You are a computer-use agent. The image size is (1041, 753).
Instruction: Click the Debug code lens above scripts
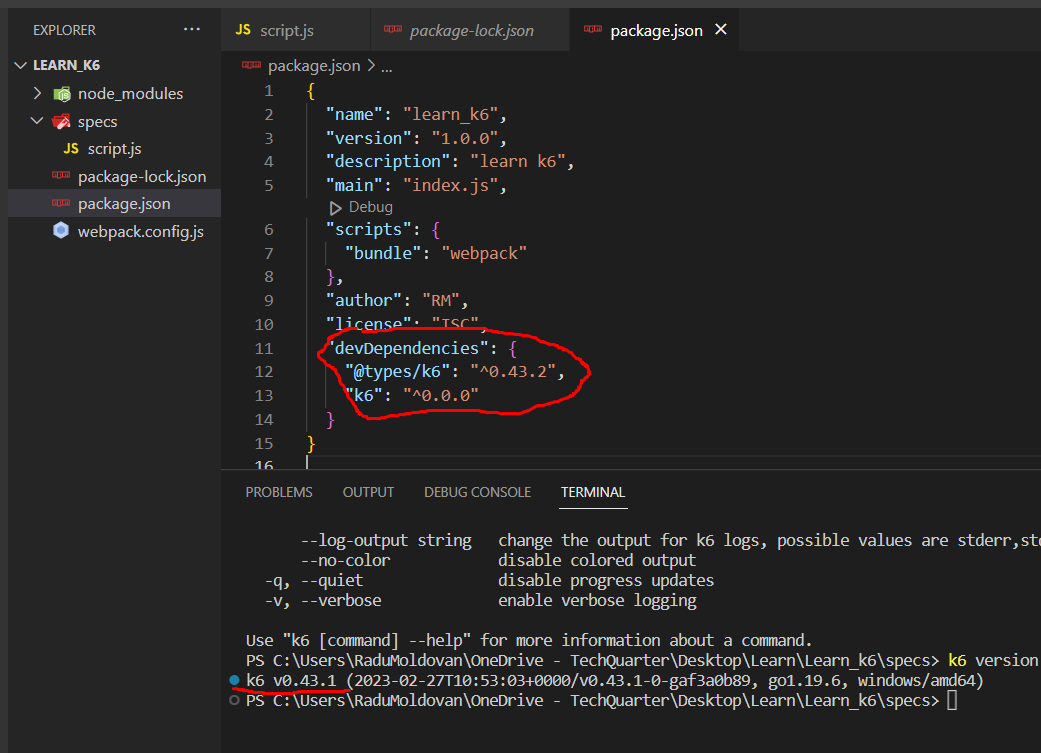pyautogui.click(x=370, y=207)
